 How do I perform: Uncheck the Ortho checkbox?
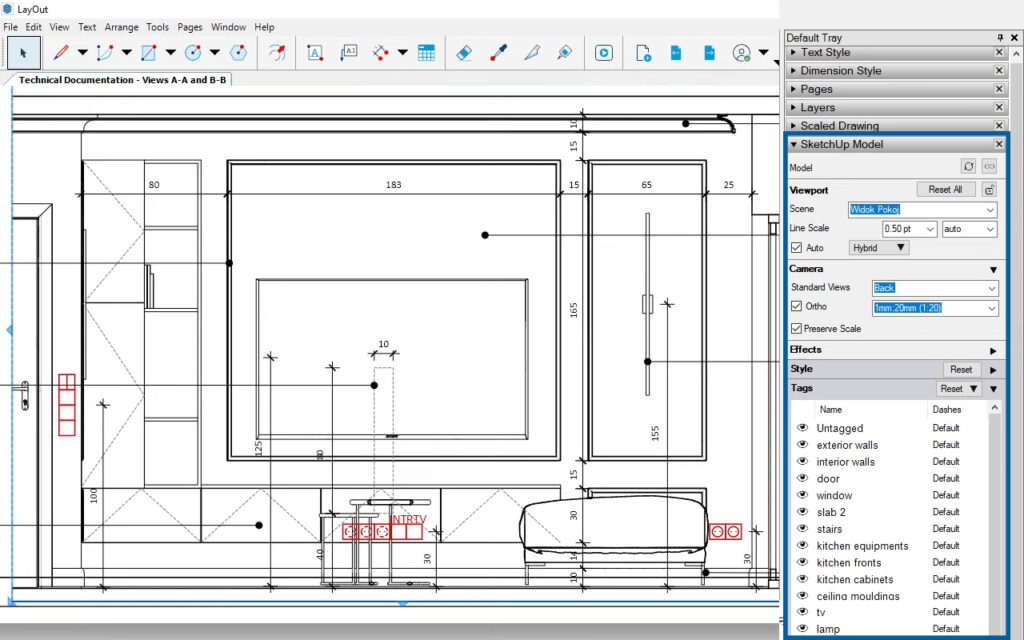coord(797,307)
